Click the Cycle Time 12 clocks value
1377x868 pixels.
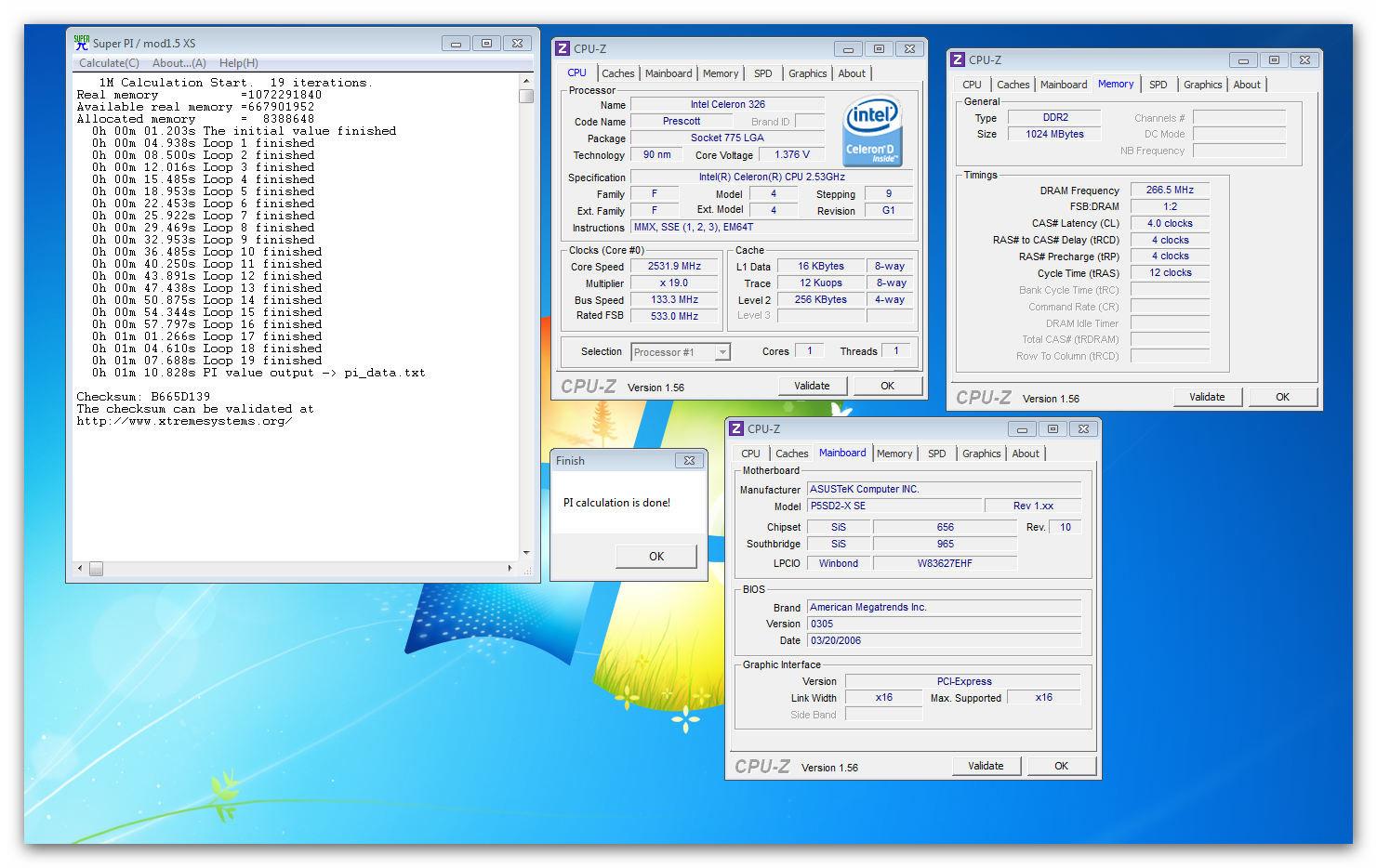point(1170,272)
